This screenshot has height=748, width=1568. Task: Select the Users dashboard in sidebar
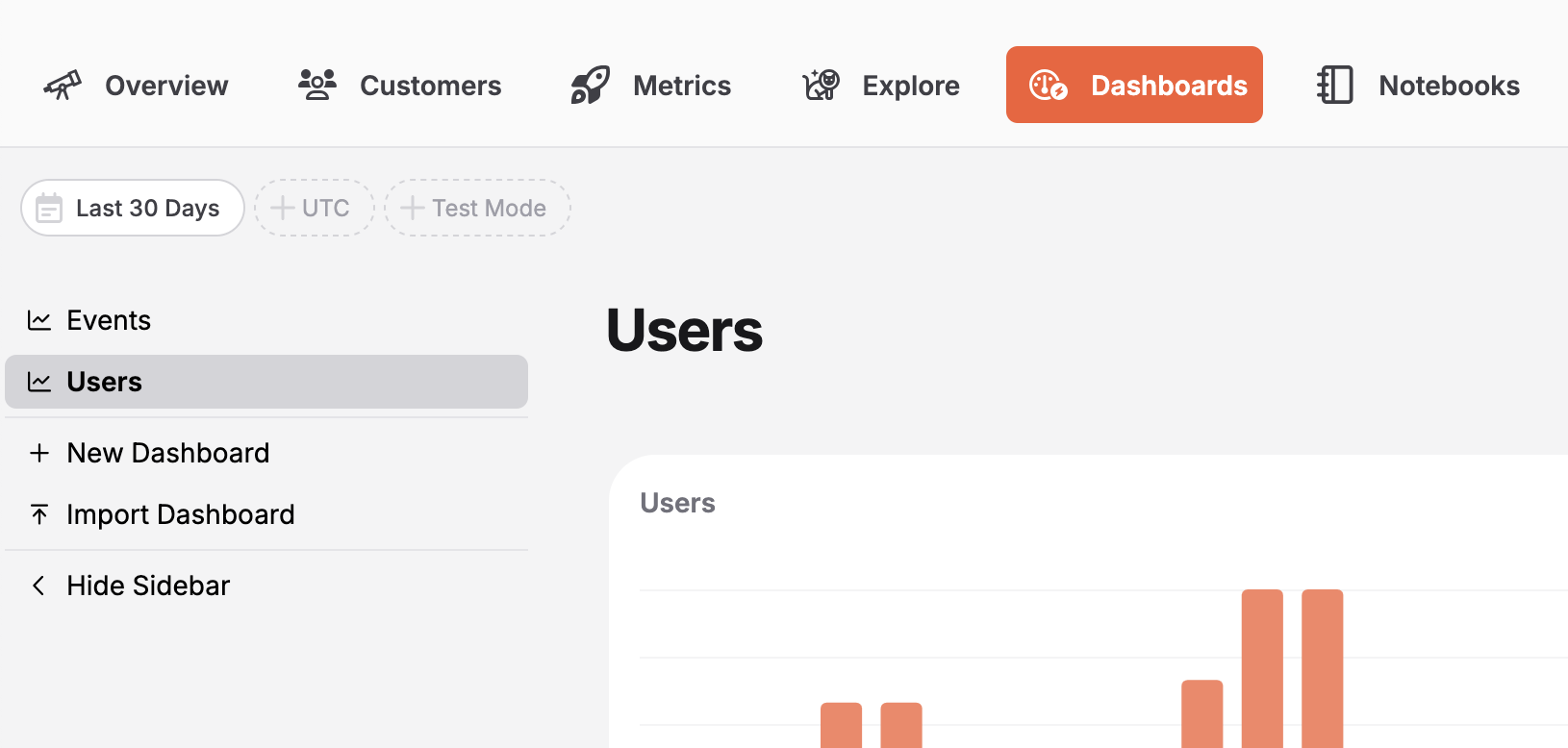(266, 382)
